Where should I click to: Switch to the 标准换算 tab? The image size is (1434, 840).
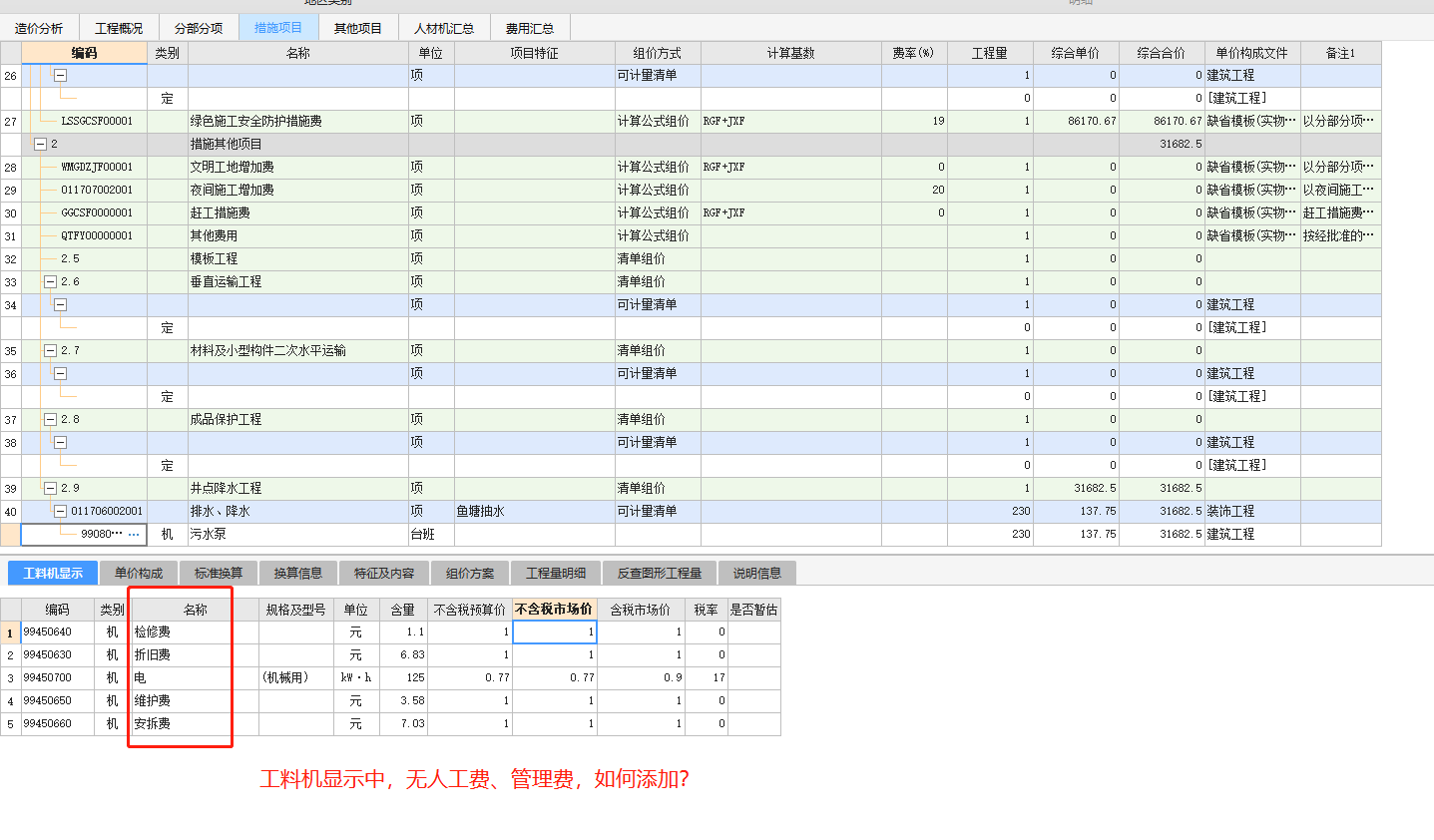point(219,573)
